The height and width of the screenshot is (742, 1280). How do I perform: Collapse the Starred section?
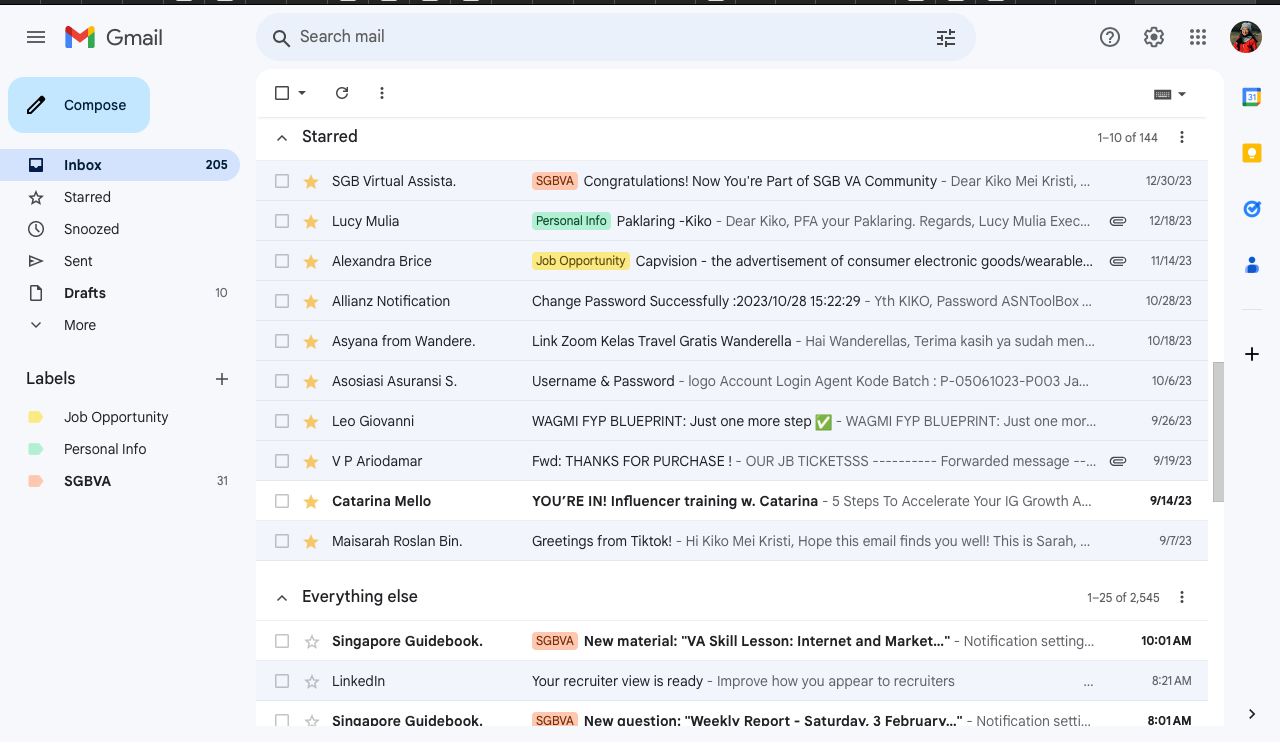coord(282,137)
